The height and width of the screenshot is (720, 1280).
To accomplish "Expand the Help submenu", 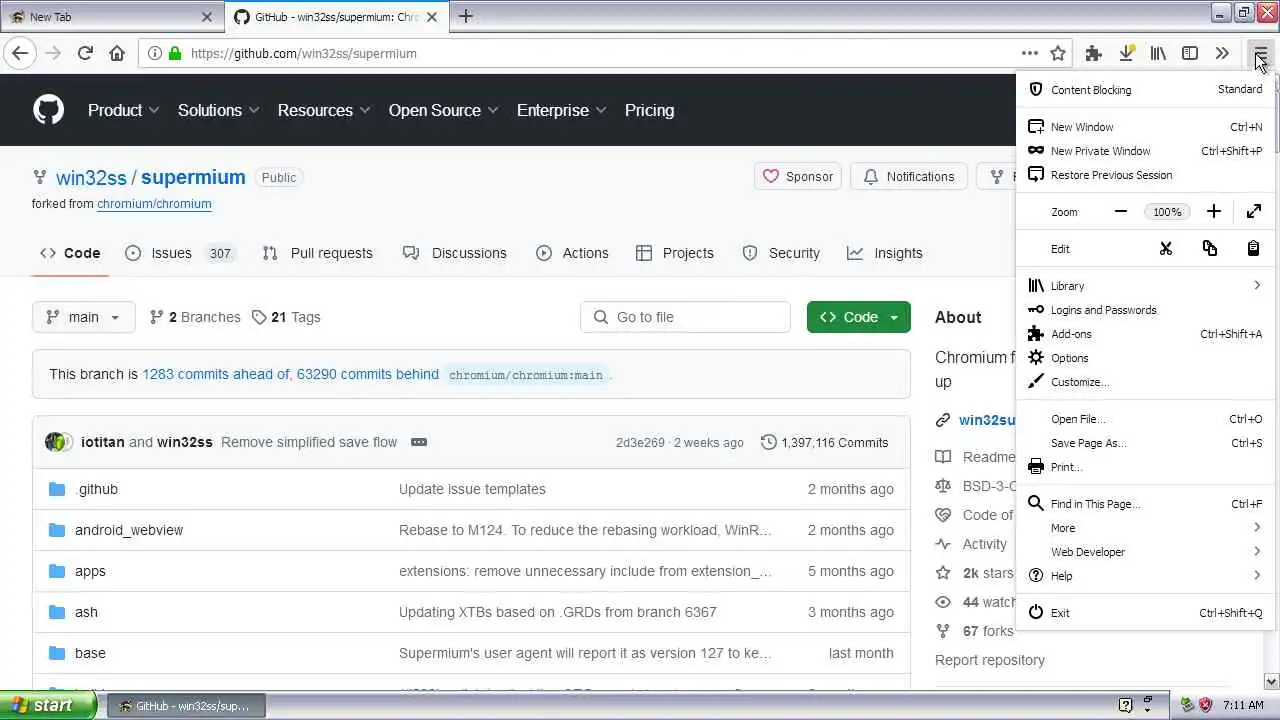I will click(1145, 575).
